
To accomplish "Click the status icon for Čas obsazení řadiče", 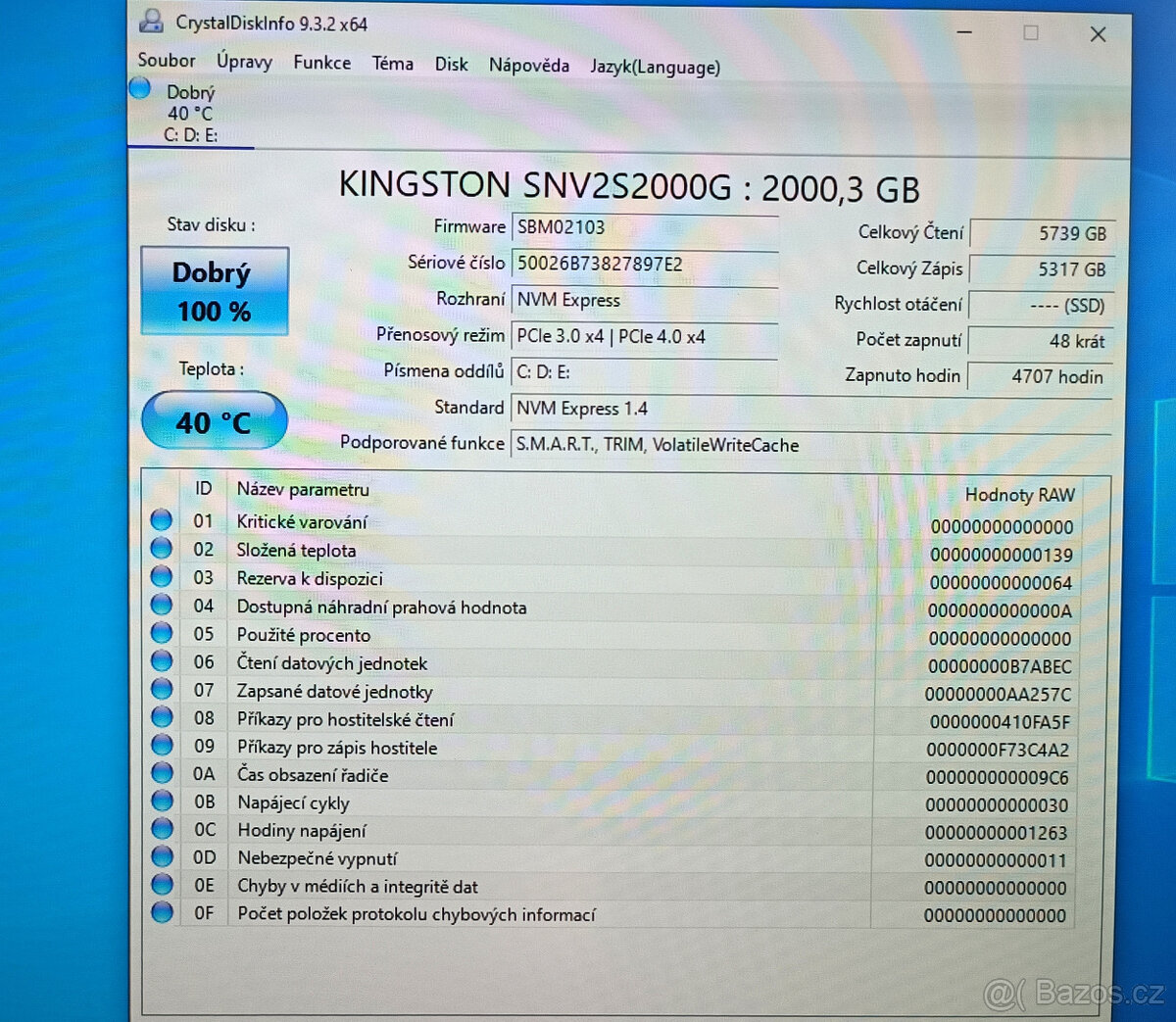I will point(162,772).
